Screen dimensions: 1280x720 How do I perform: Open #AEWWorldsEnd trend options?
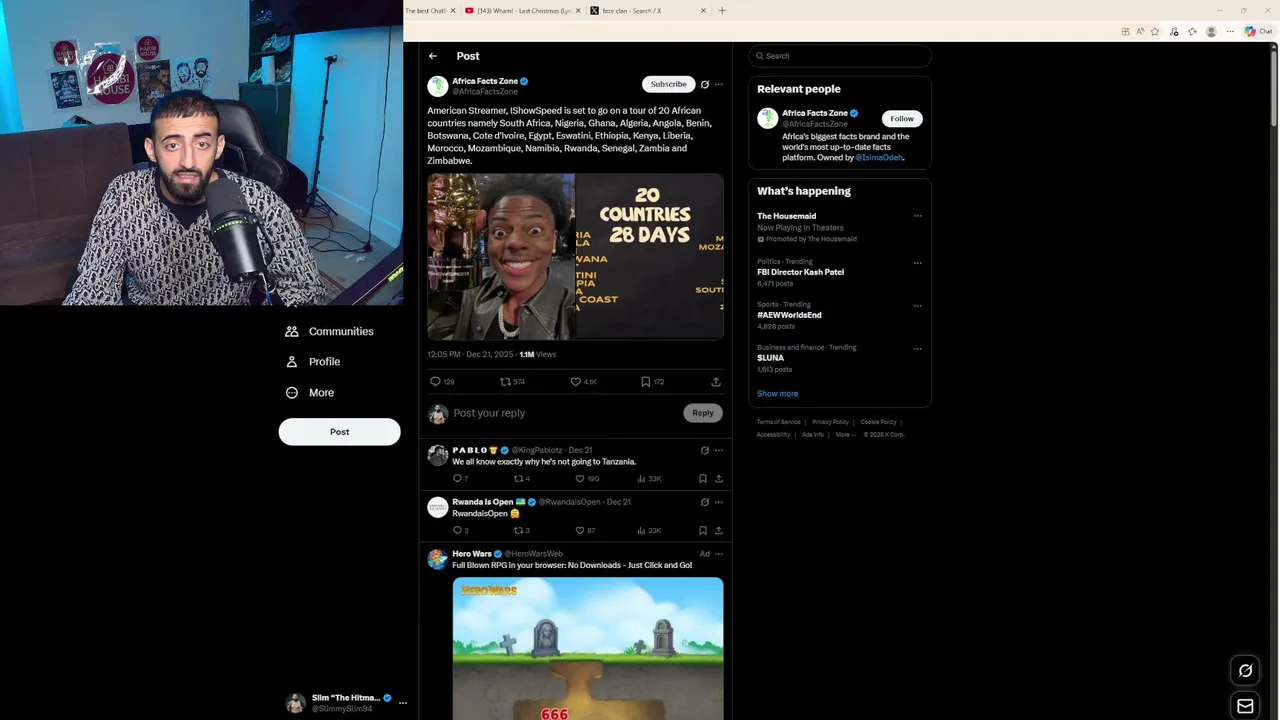point(917,306)
